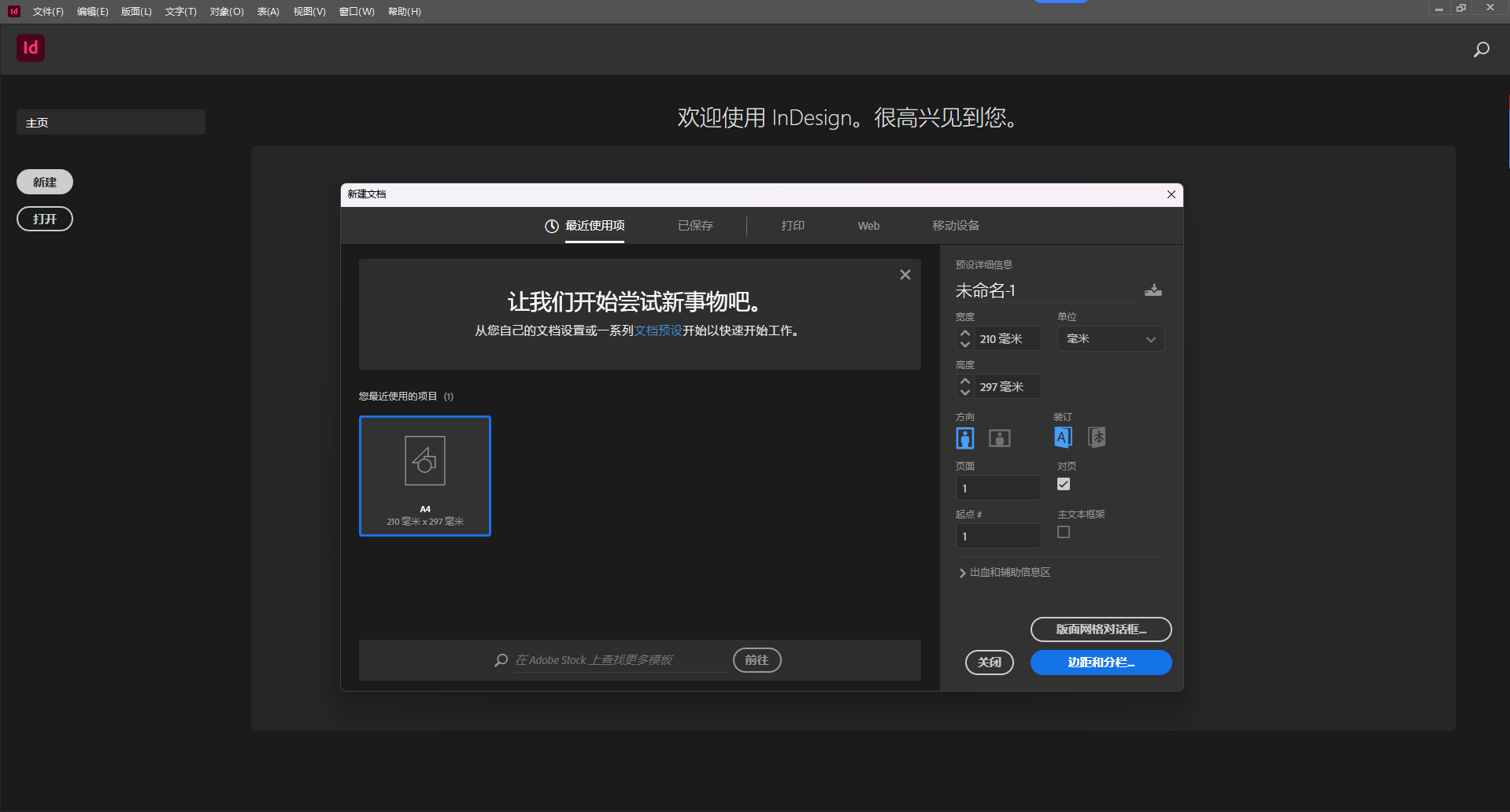1510x812 pixels.
Task: Click the save preset download icon
Action: coord(1153,290)
